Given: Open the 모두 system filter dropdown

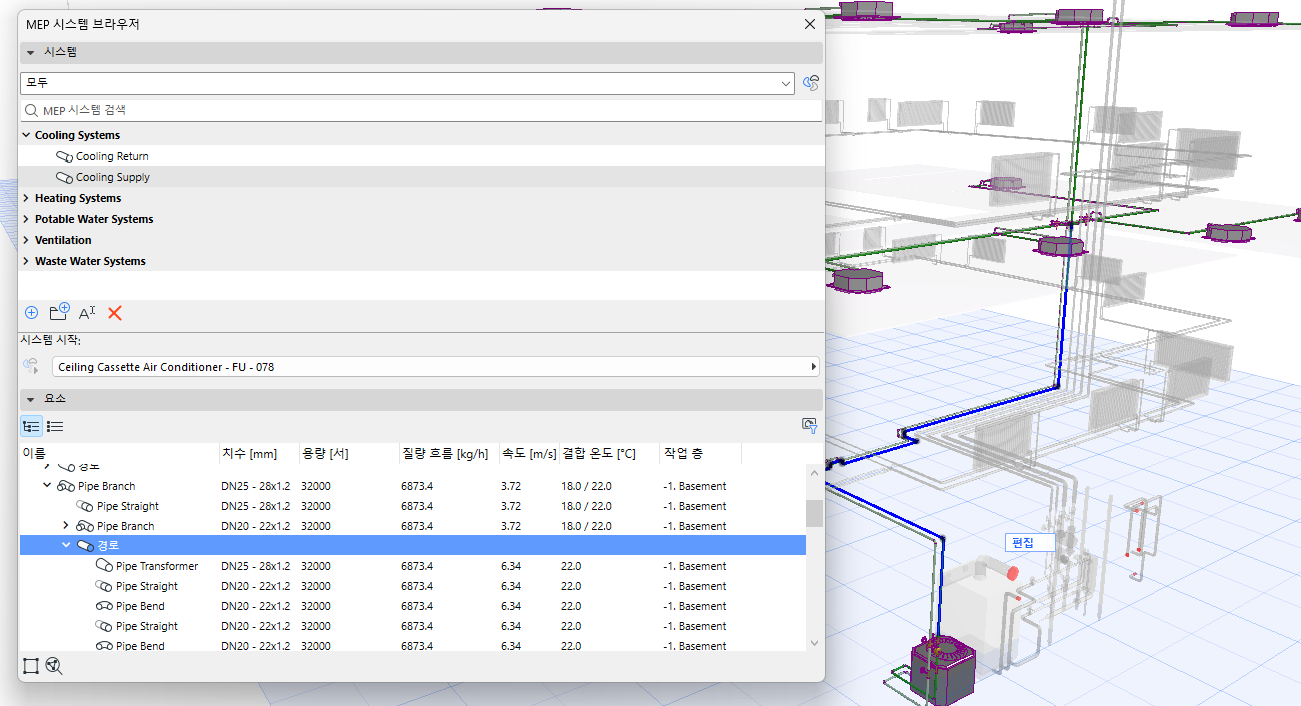Looking at the screenshot, I should coord(408,83).
